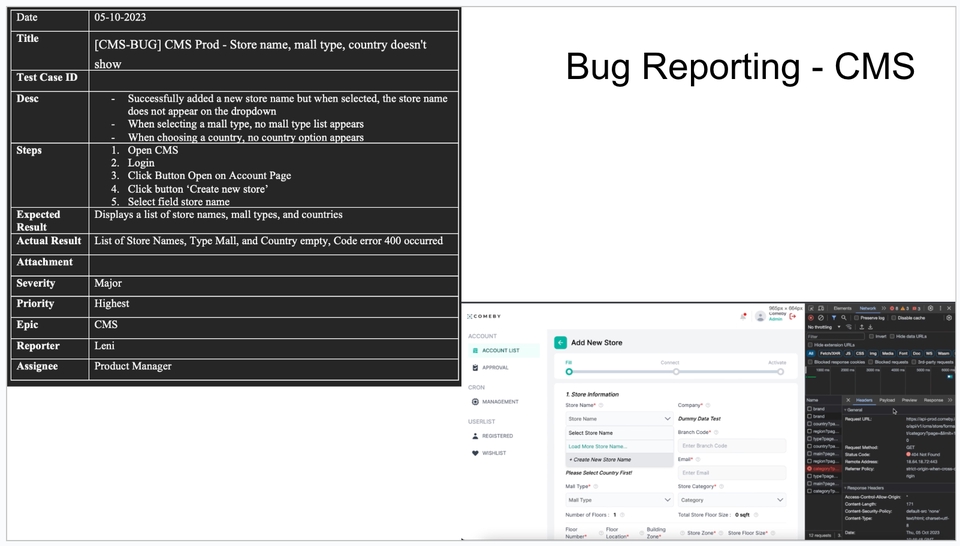
Task: Select the Fetch/XHR filter chip
Action: (x=830, y=353)
